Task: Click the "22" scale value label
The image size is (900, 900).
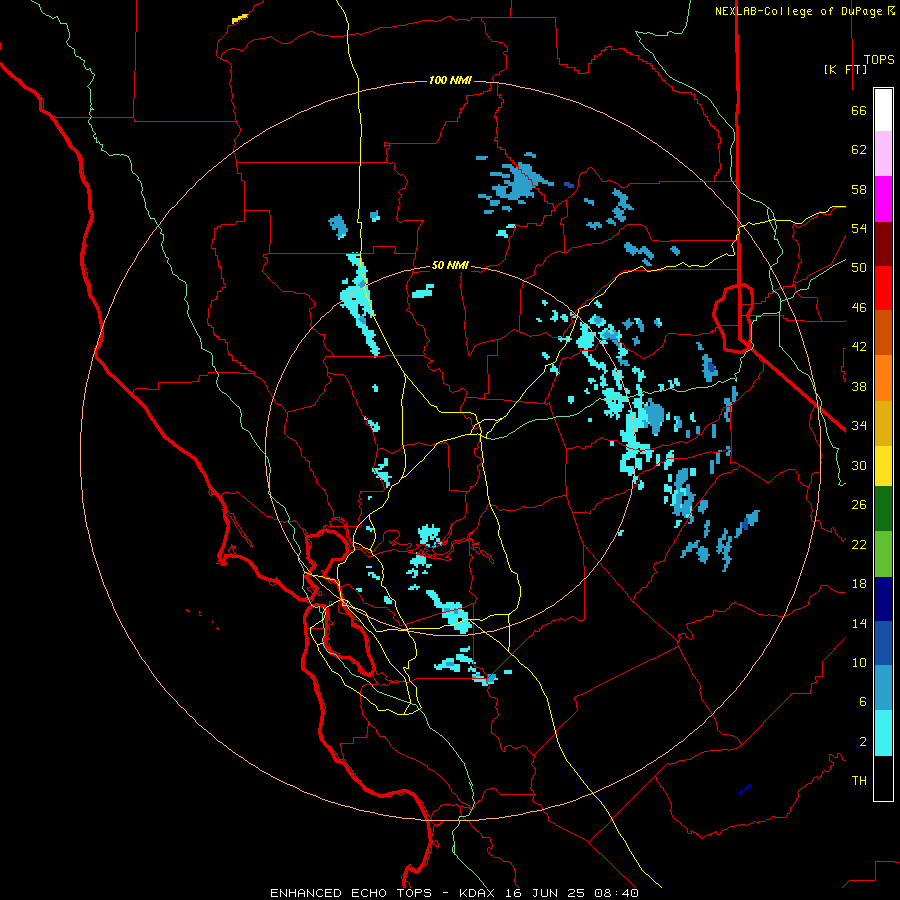Action: (x=859, y=544)
